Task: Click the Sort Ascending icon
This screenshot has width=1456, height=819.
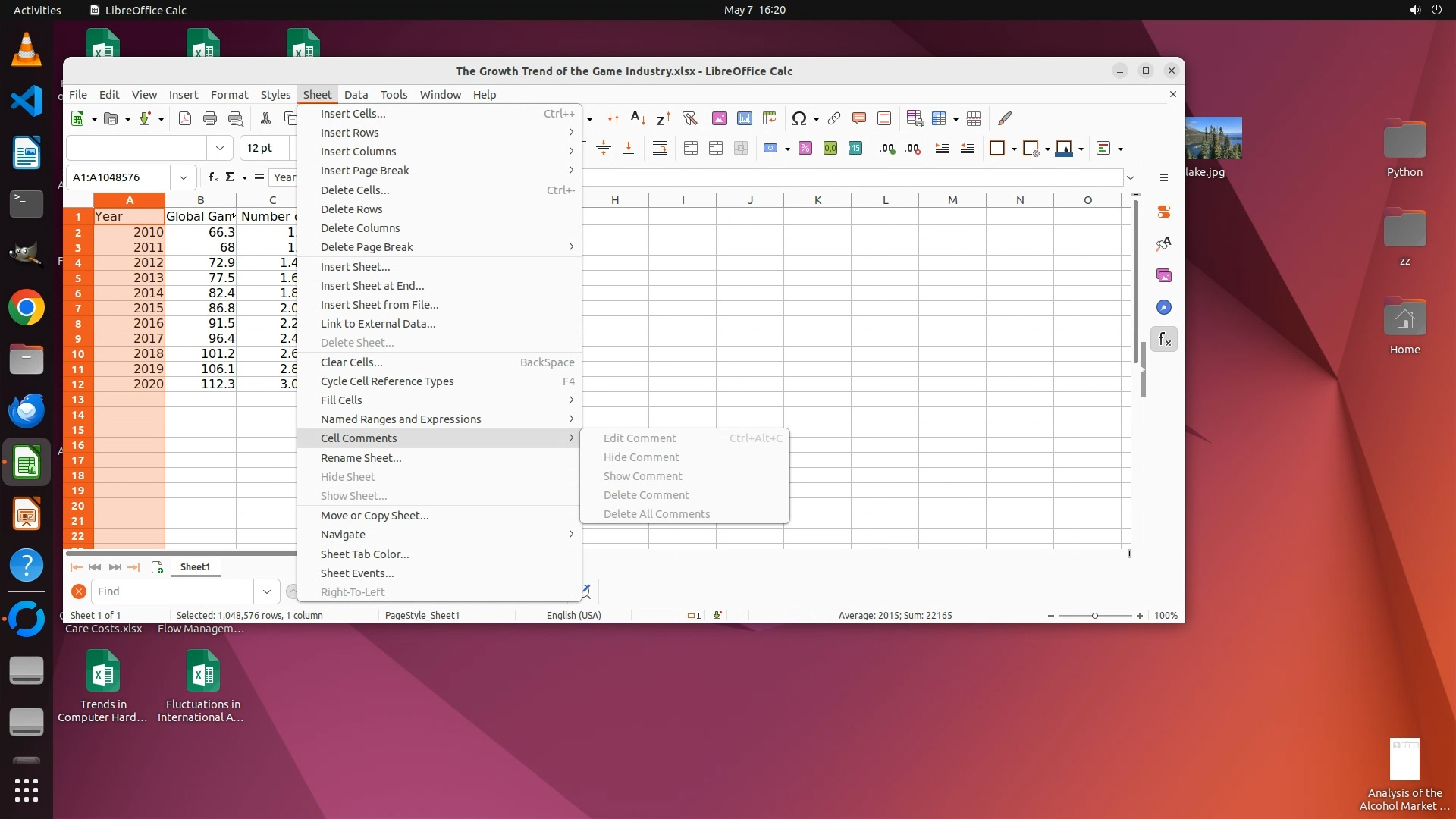Action: [638, 118]
